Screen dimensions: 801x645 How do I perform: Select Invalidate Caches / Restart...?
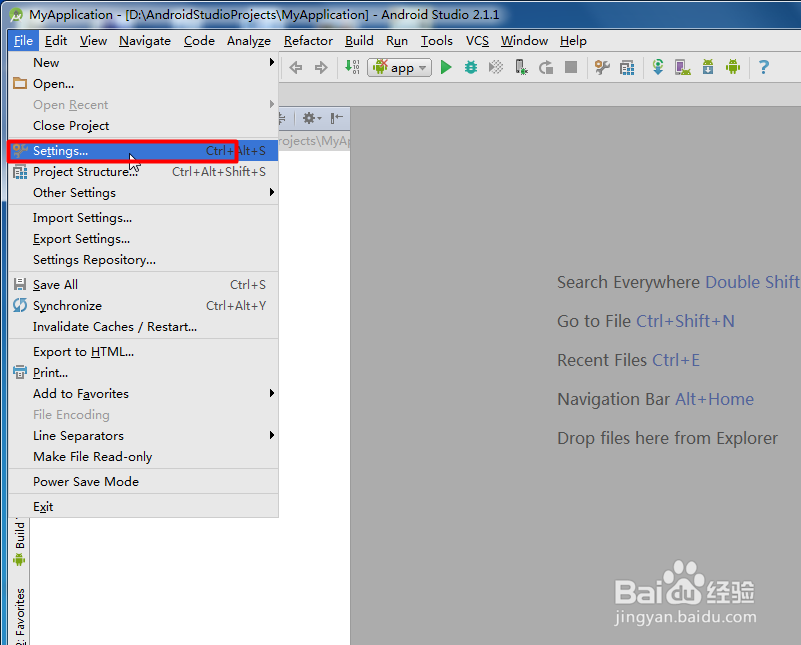coord(143,326)
